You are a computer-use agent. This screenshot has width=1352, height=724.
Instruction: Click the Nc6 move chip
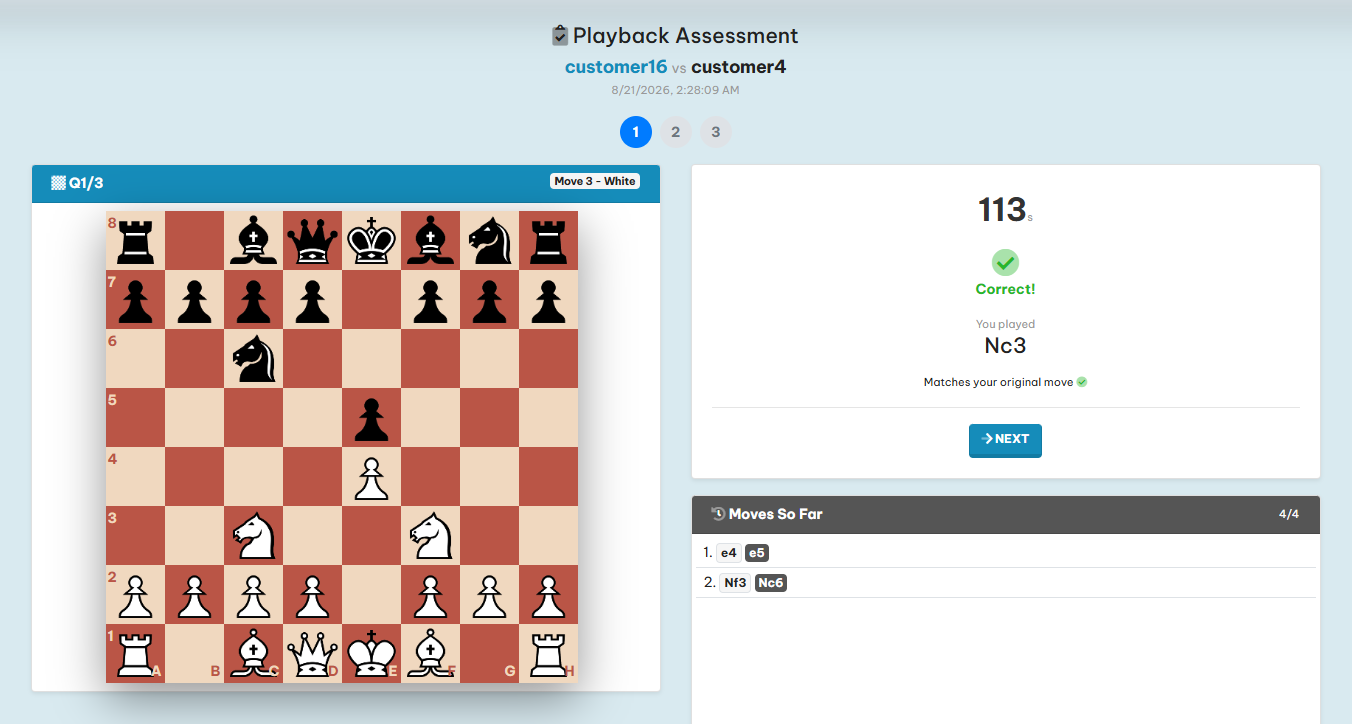tap(771, 583)
